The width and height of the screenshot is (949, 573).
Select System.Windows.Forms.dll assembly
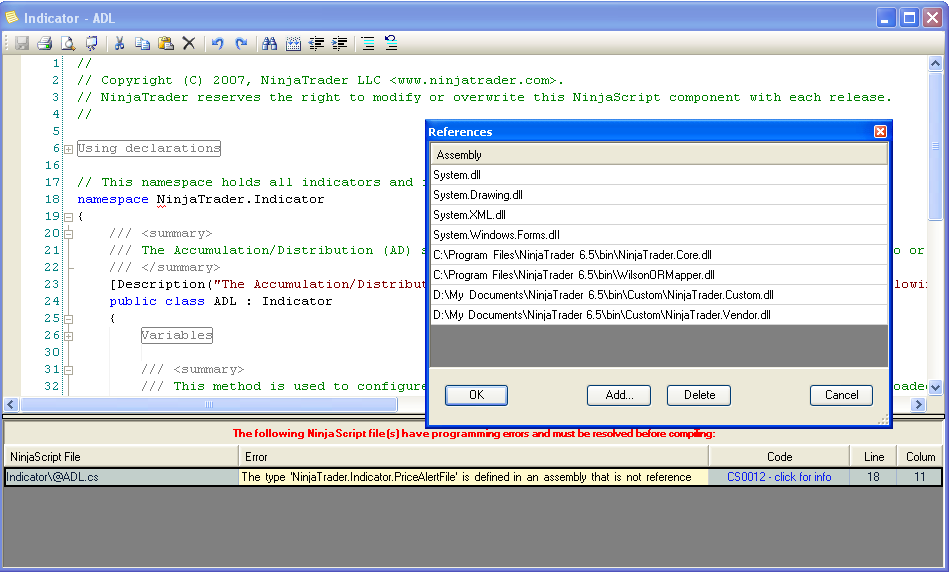(658, 235)
